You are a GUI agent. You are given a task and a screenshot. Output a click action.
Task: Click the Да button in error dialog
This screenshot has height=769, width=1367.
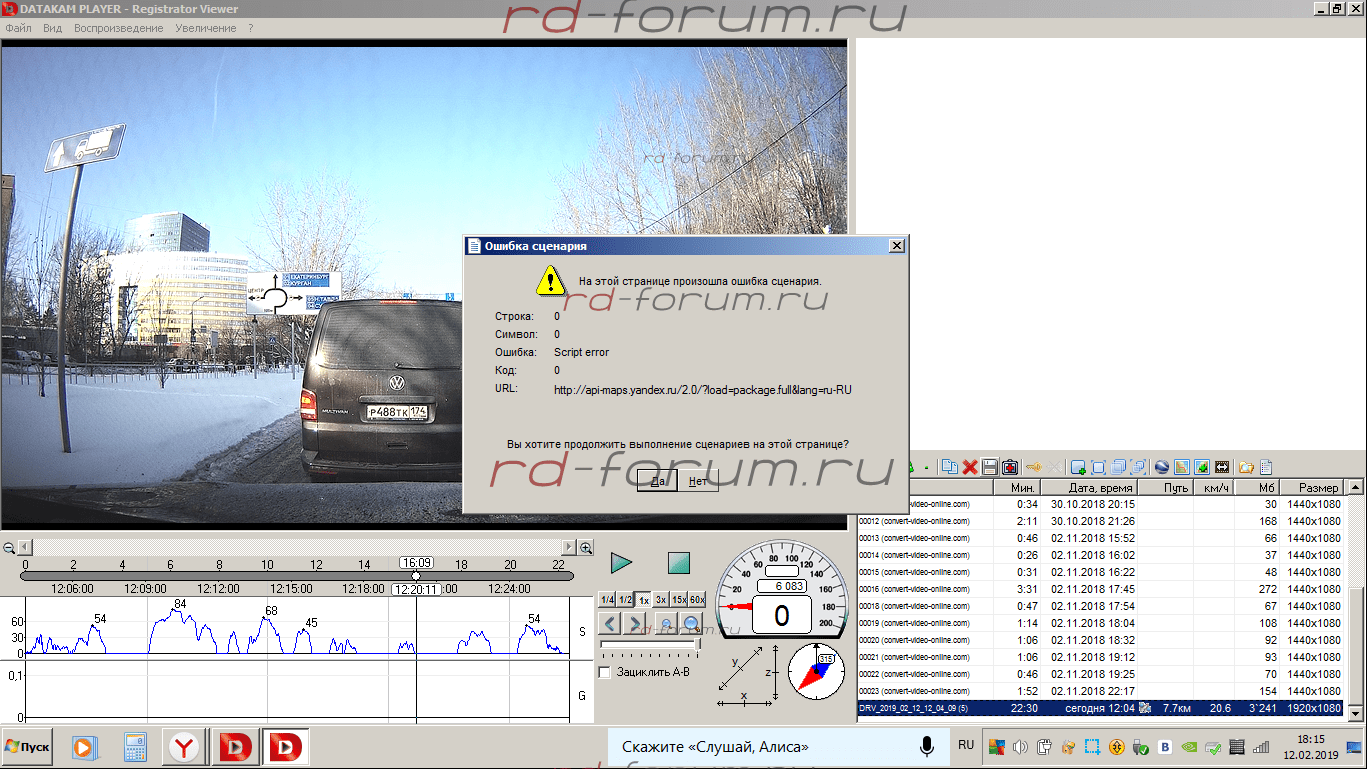click(x=657, y=481)
